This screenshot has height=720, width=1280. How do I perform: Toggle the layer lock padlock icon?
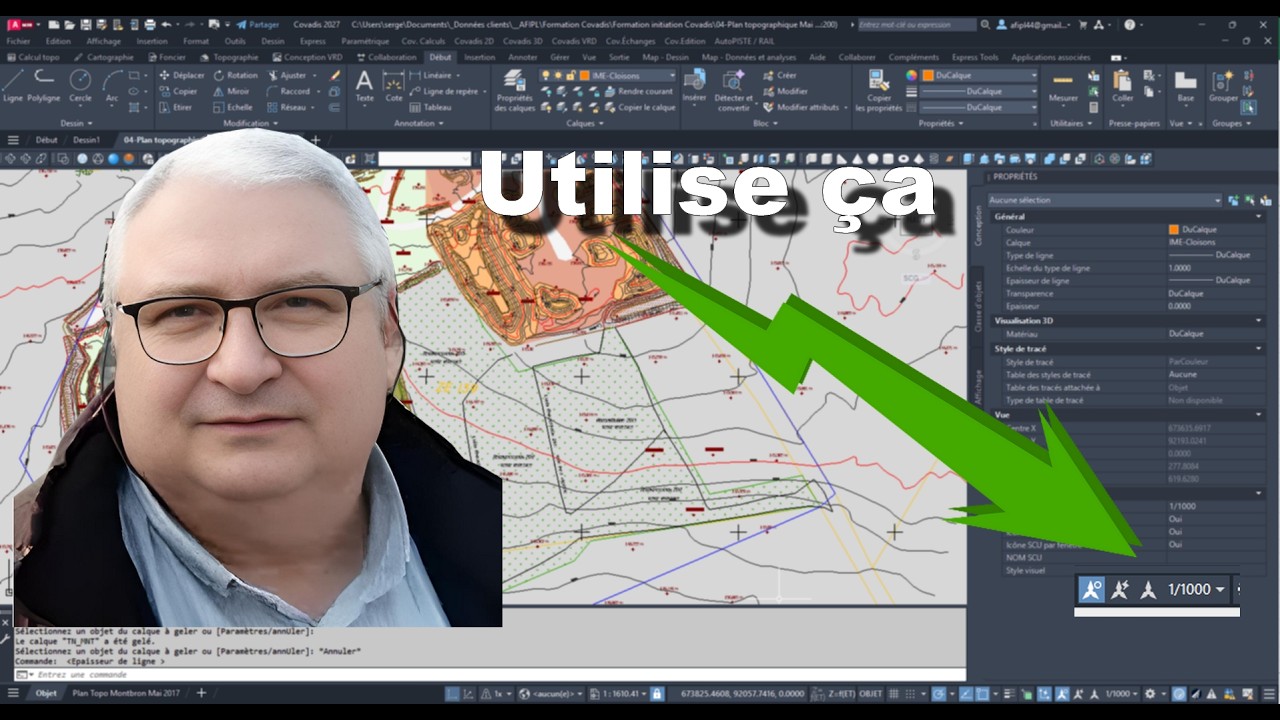[570, 75]
